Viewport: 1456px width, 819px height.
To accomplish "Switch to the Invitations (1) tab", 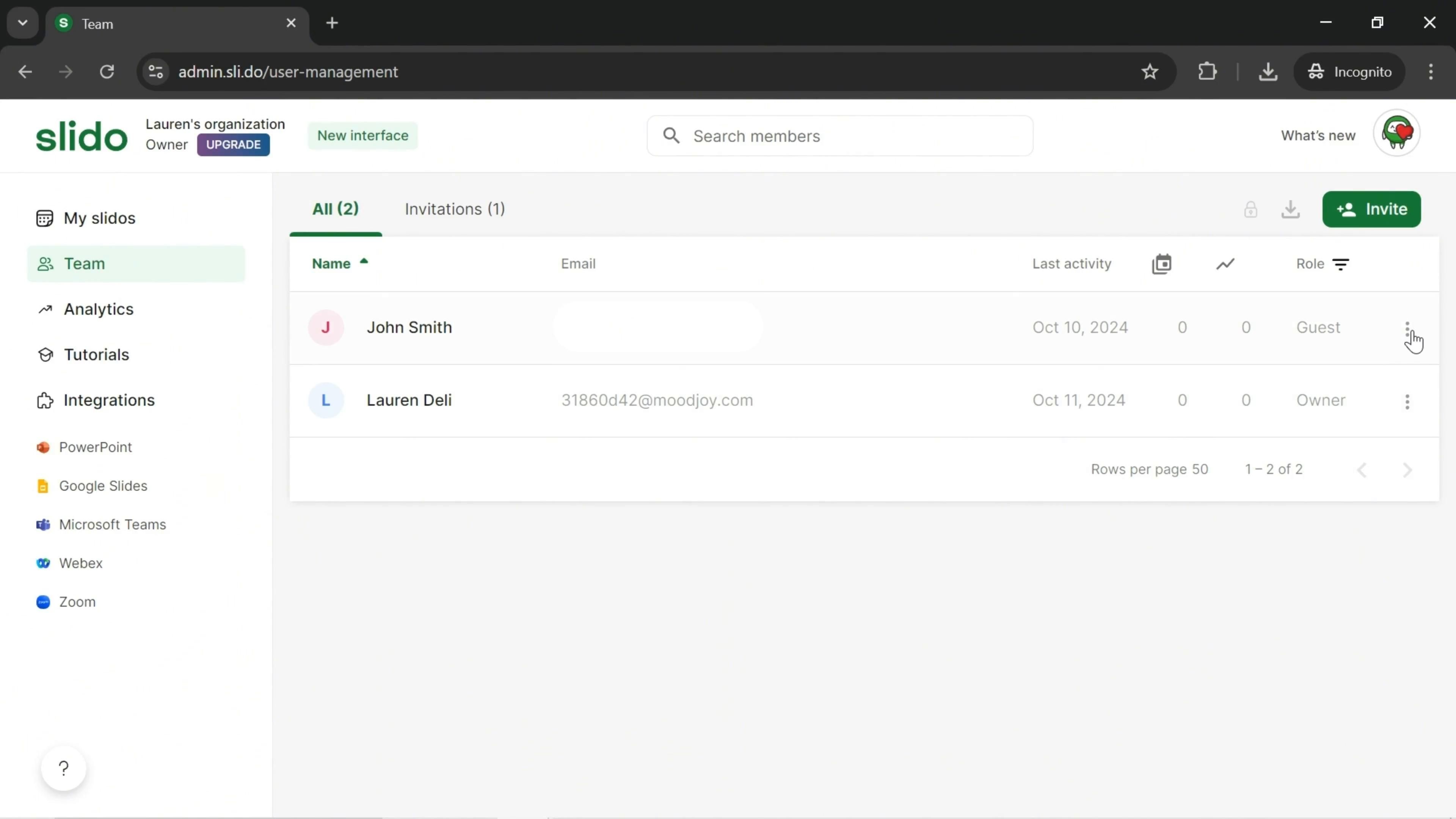I will click(x=455, y=209).
